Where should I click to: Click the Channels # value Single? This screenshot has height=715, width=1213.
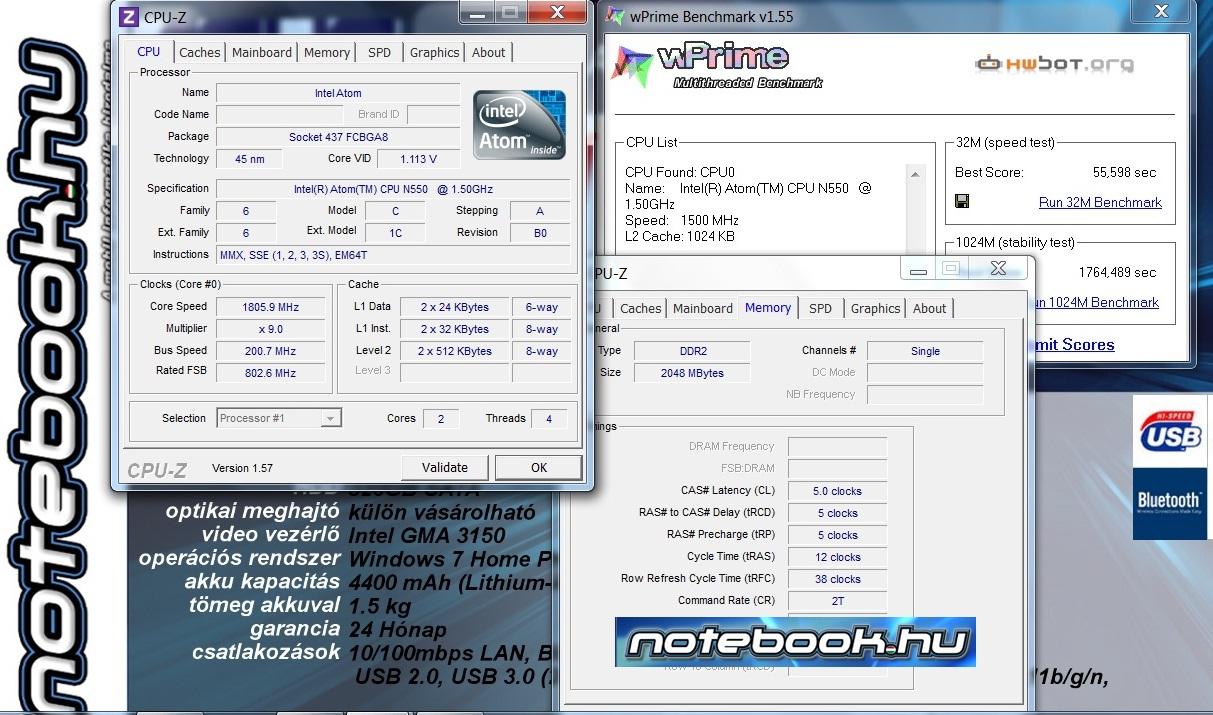(925, 351)
